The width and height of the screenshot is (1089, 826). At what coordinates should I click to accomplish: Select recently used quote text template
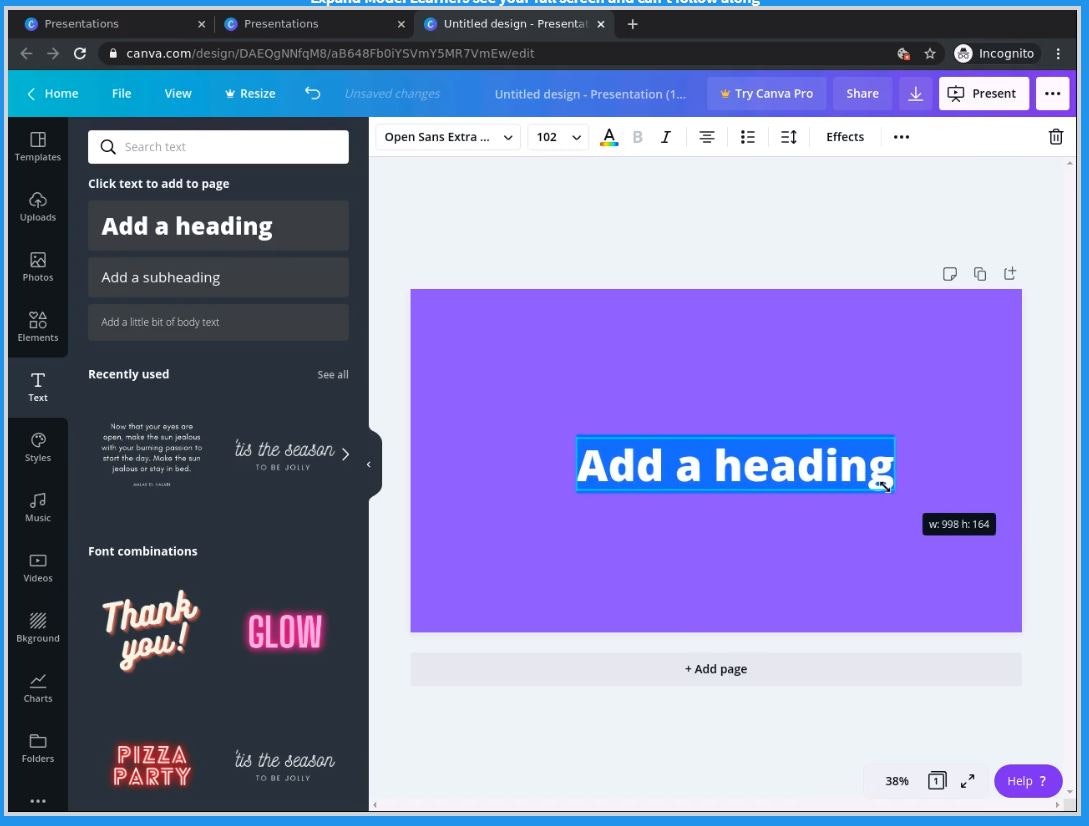pyautogui.click(x=151, y=454)
